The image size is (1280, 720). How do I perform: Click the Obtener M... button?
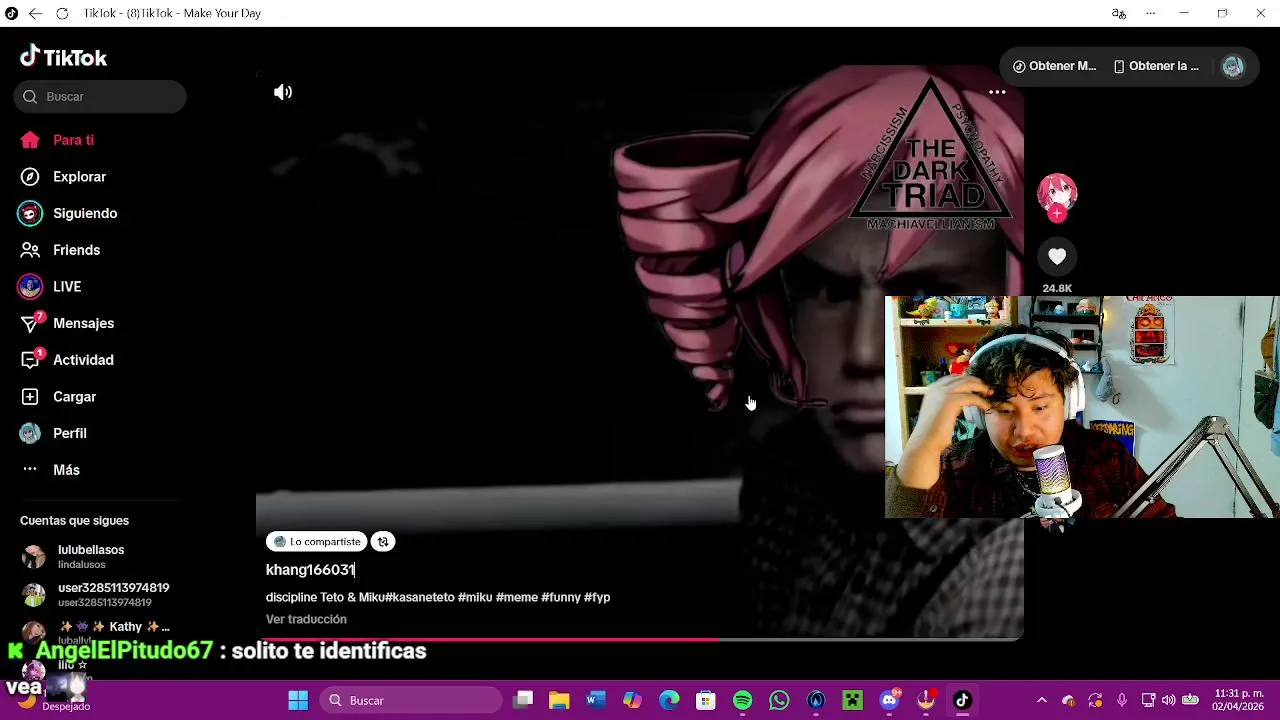1055,66
